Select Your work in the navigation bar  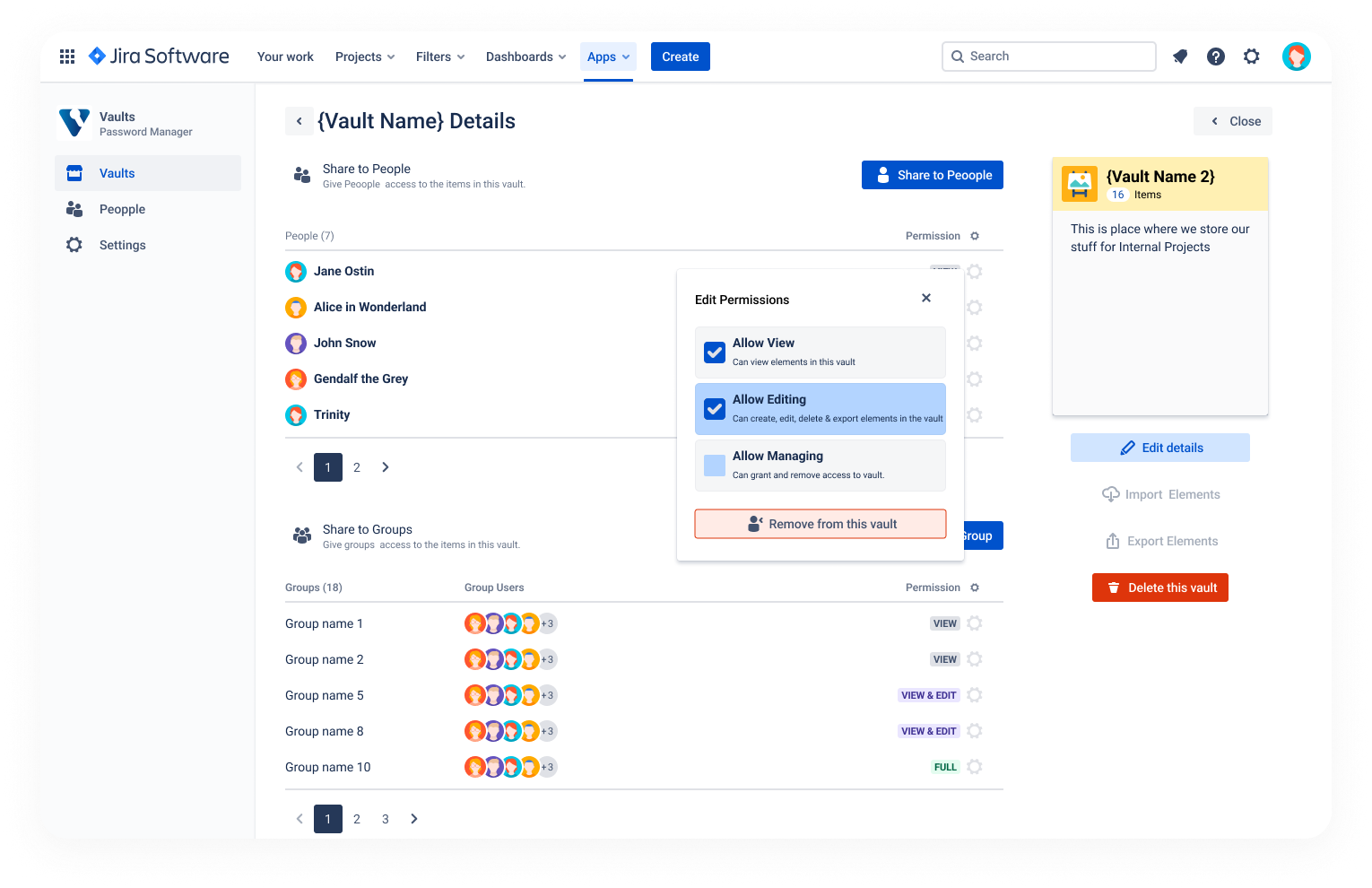[285, 56]
